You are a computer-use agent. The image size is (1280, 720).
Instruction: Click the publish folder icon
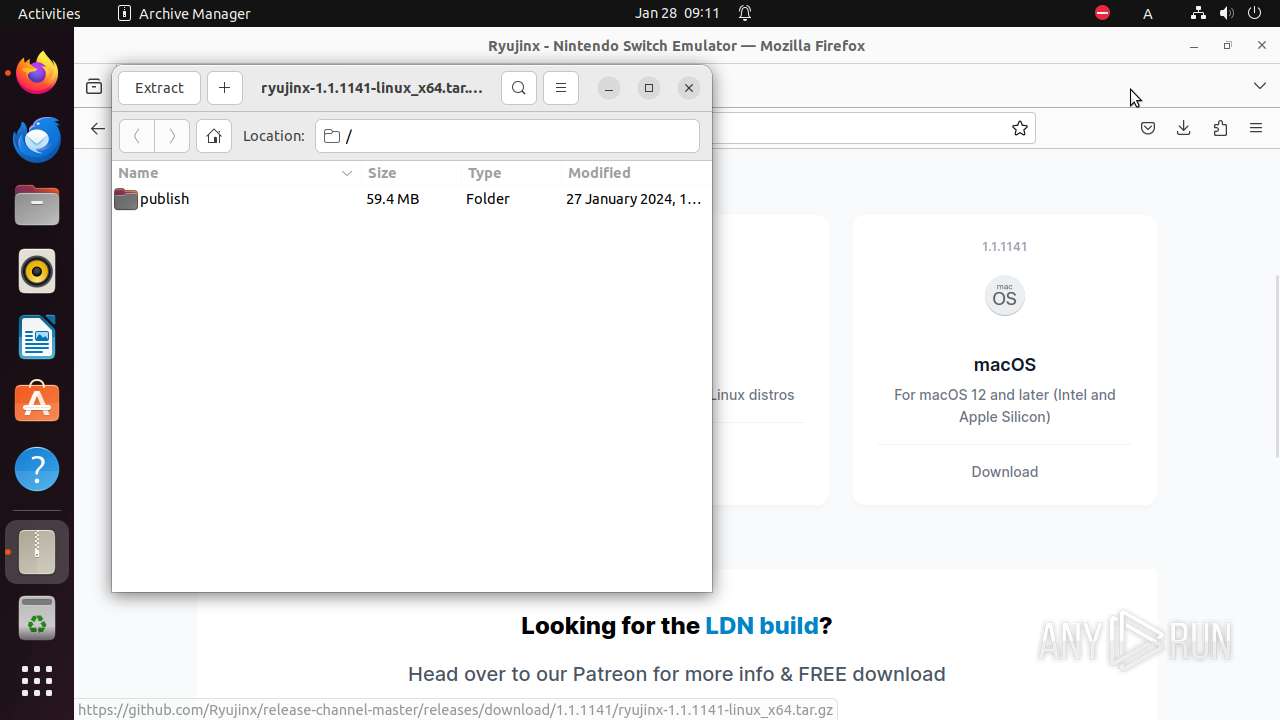[126, 199]
